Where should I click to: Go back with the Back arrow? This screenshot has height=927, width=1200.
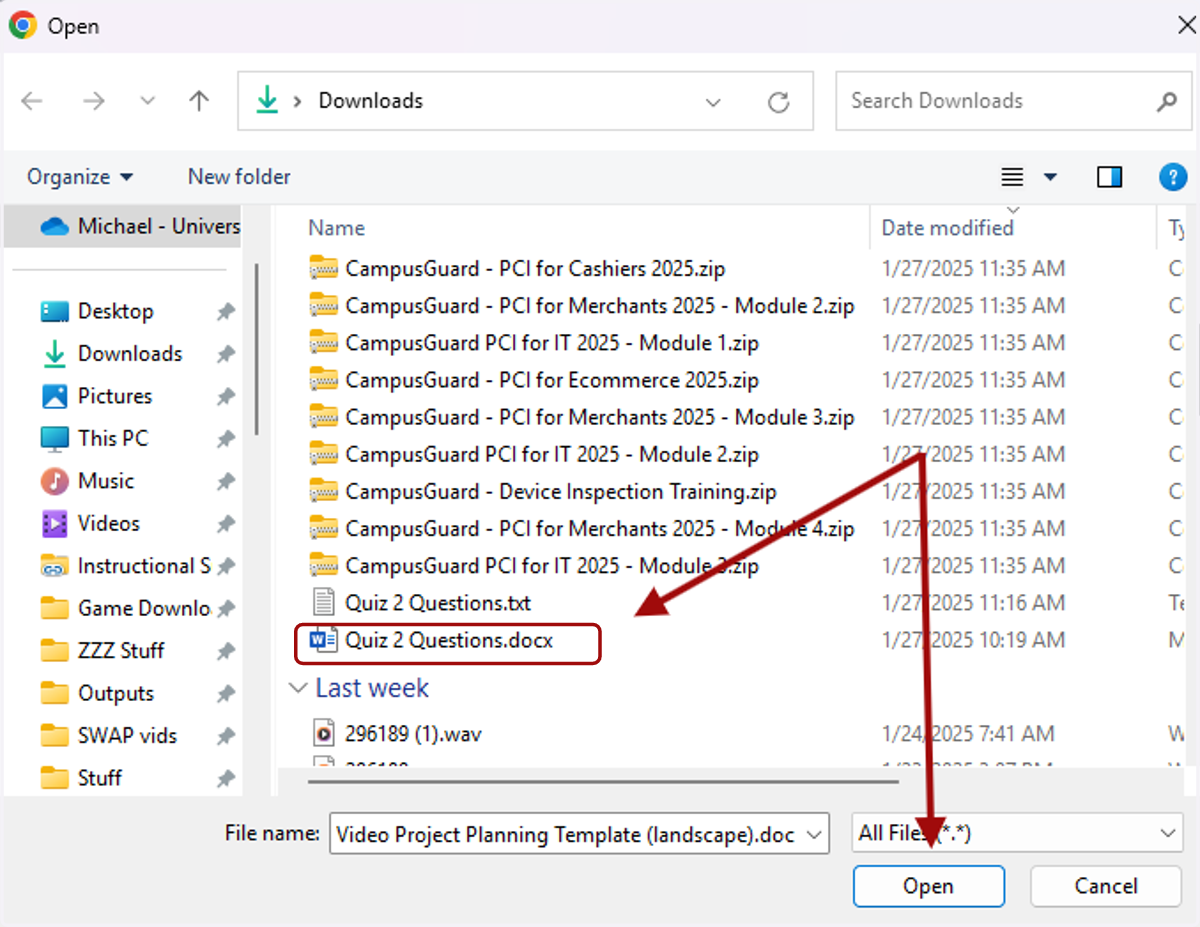[x=32, y=101]
